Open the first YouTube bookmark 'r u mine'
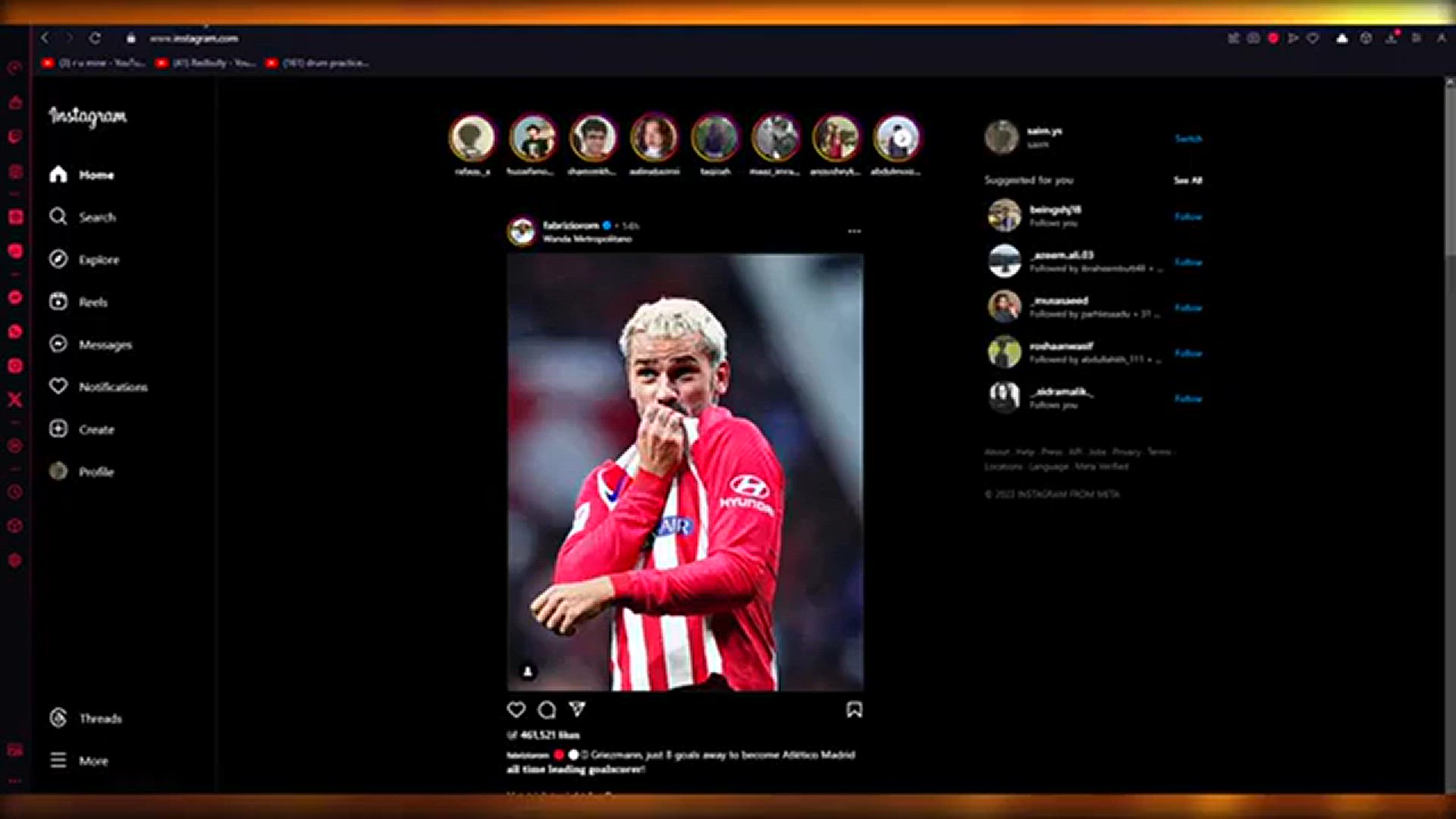This screenshot has height=819, width=1456. coord(94,63)
